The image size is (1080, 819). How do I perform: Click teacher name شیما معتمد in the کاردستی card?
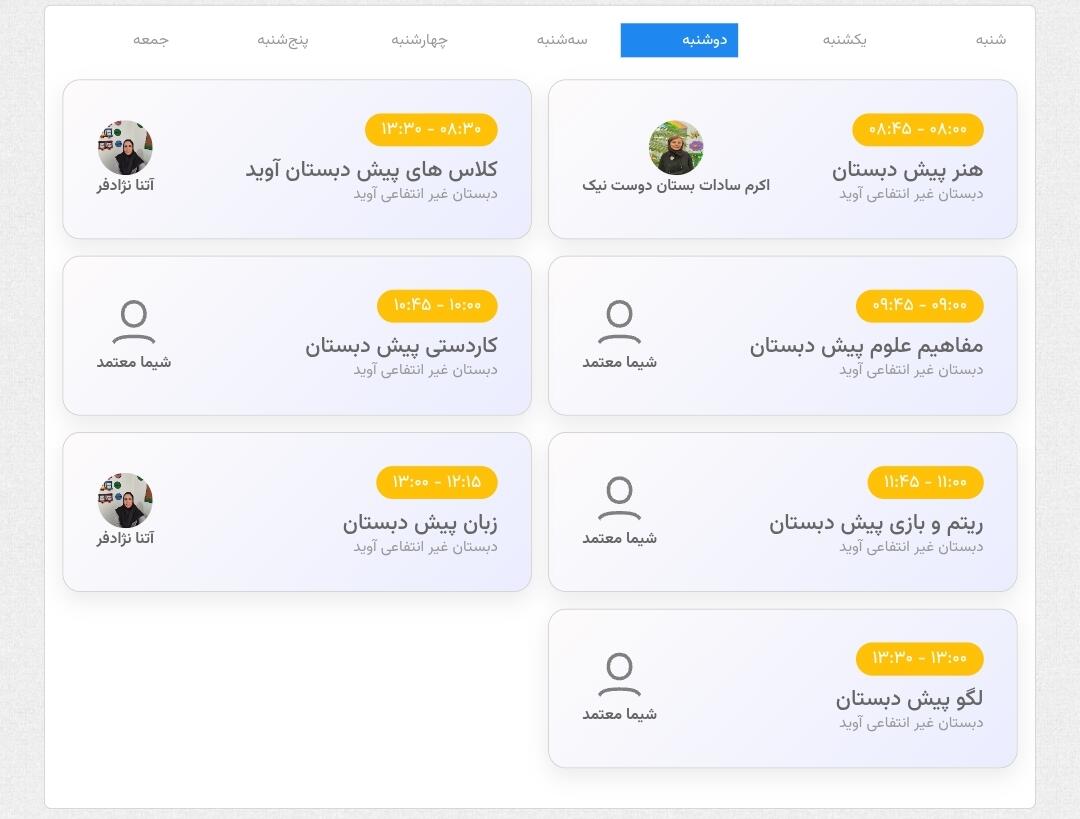pyautogui.click(x=134, y=362)
